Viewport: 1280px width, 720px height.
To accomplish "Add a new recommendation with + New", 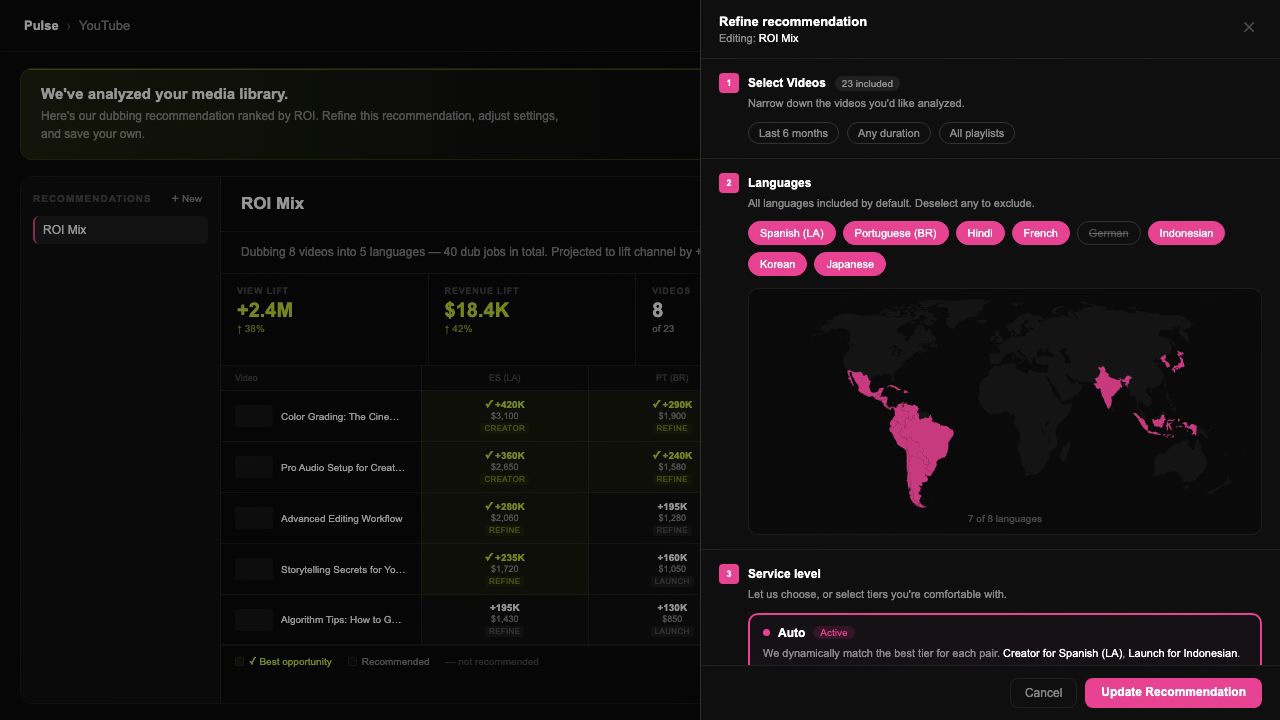I will (187, 199).
